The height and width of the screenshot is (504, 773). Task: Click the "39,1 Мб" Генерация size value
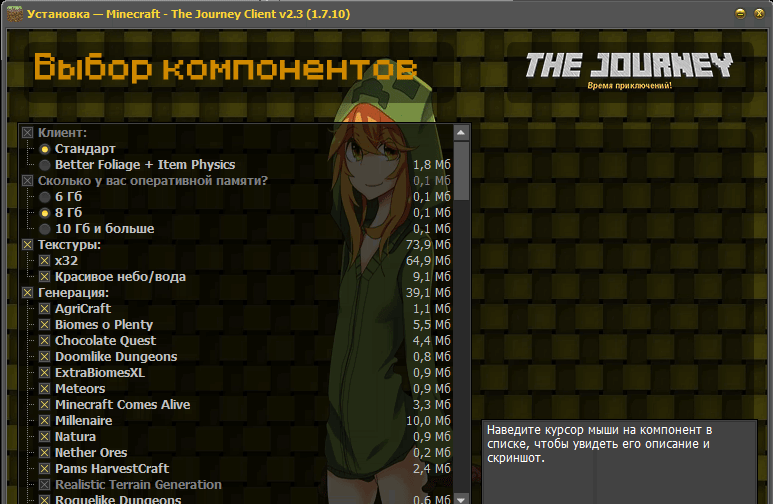tap(428, 293)
